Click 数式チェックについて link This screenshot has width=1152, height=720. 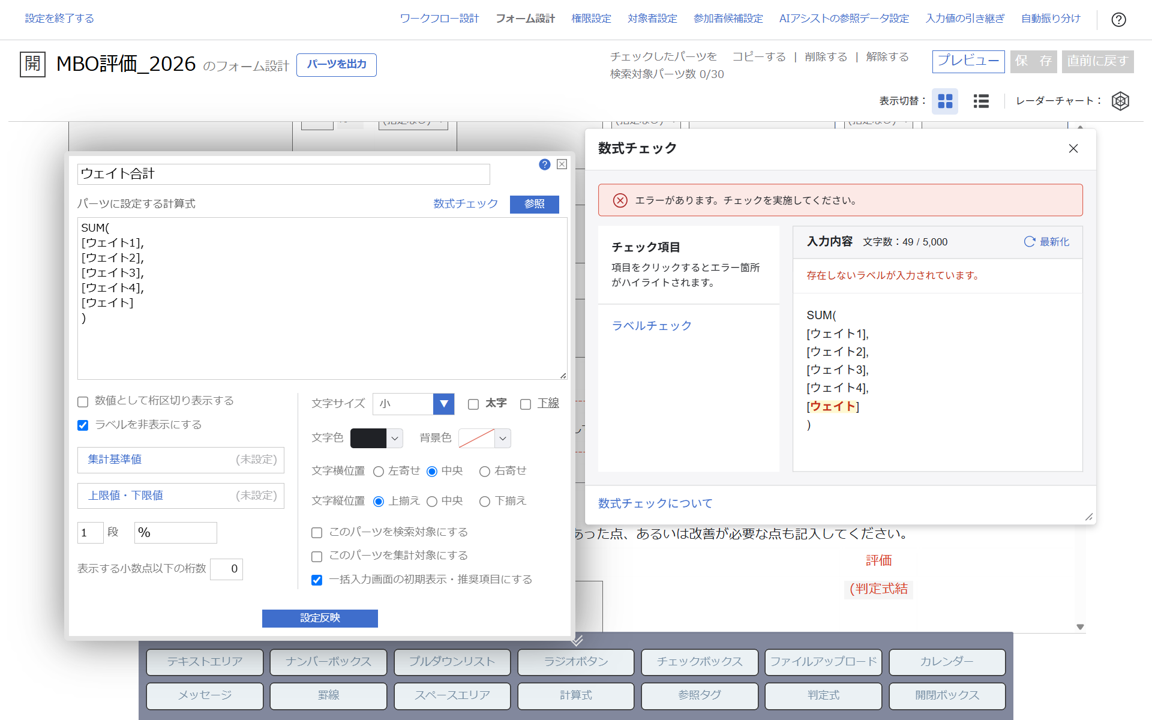point(655,503)
